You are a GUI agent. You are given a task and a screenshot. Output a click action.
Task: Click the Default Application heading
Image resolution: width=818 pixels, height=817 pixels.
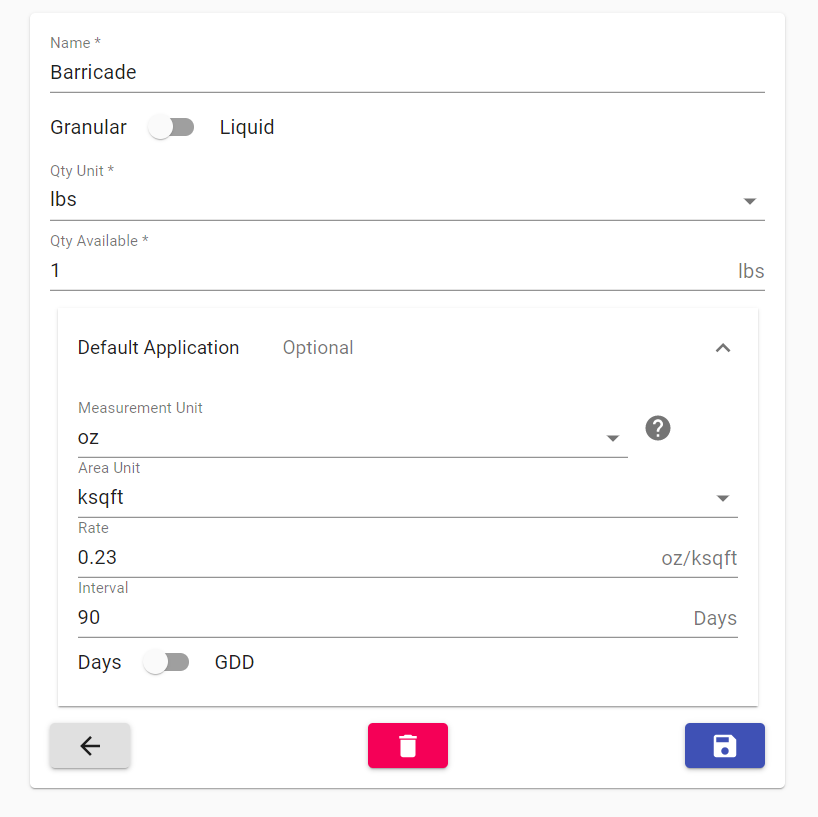click(x=159, y=347)
